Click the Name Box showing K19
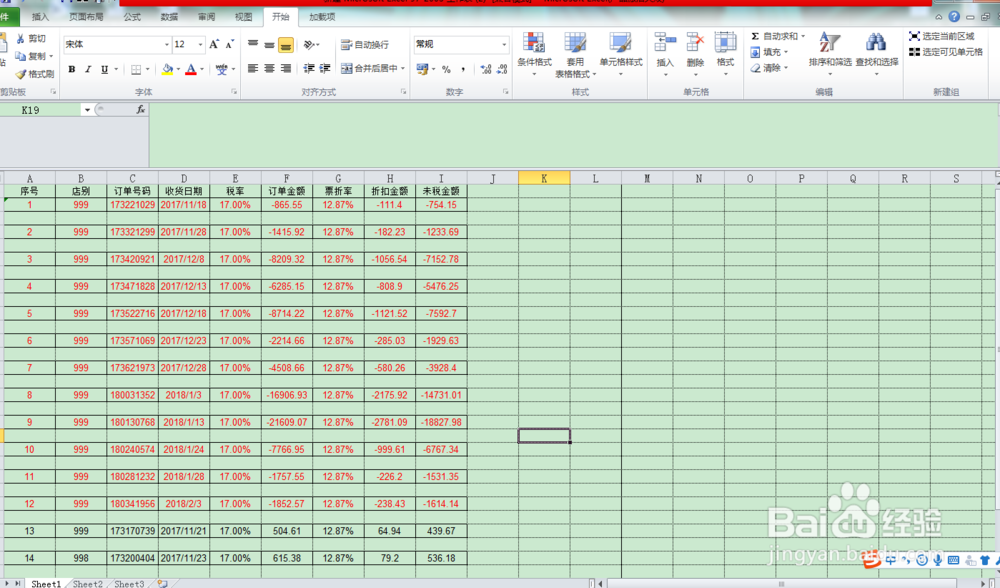Image resolution: width=1000 pixels, height=588 pixels. 42,110
